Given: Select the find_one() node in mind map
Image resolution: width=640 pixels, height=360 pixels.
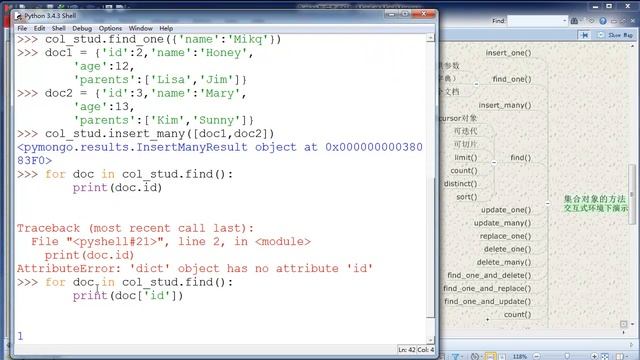Looking at the screenshot, I should 512,79.
